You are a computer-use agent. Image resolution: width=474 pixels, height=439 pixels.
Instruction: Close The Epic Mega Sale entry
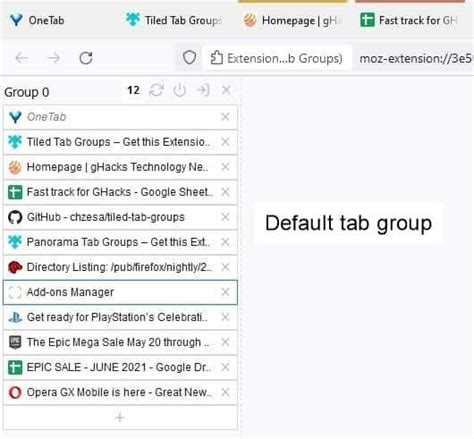[x=225, y=342]
